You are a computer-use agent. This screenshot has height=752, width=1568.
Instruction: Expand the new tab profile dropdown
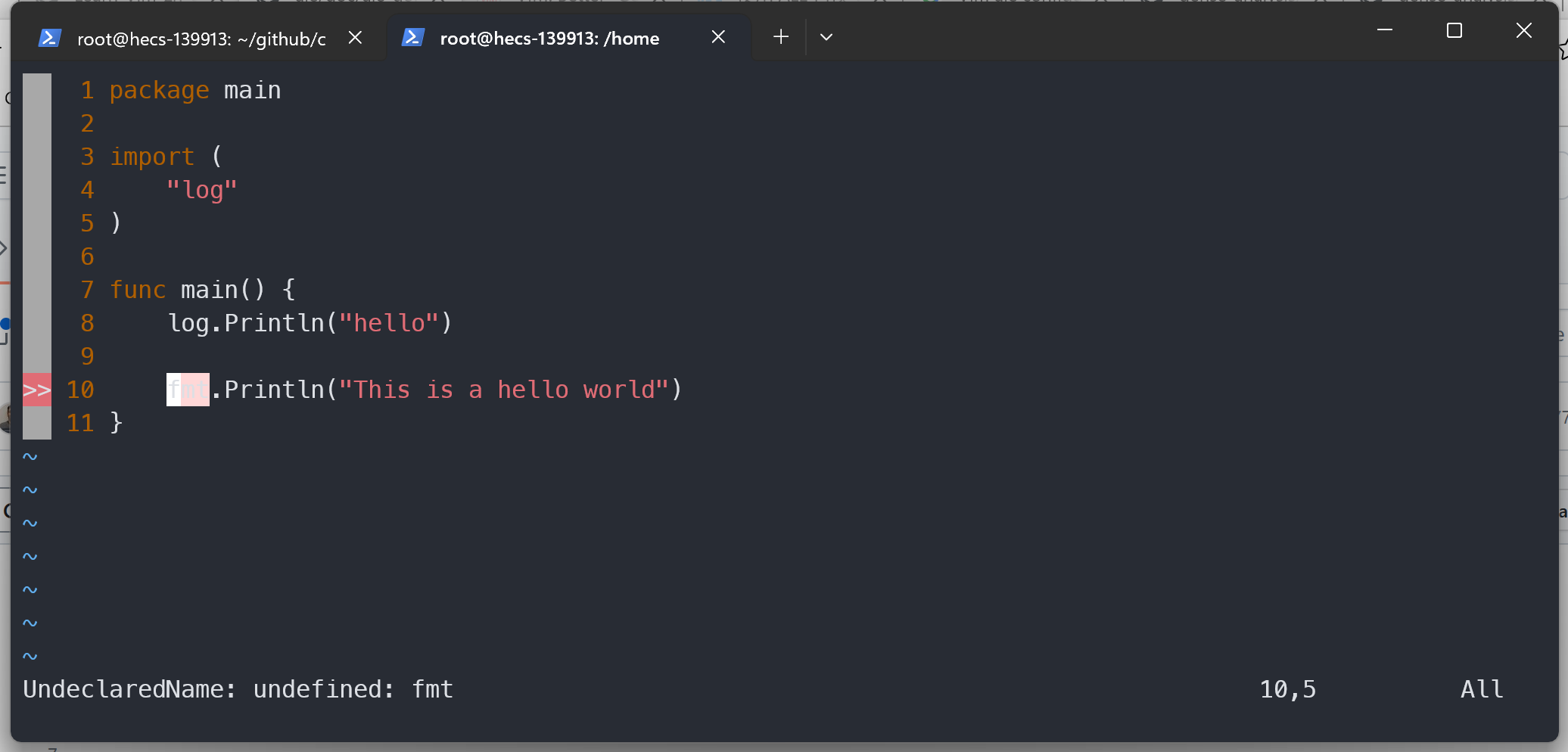tap(826, 37)
